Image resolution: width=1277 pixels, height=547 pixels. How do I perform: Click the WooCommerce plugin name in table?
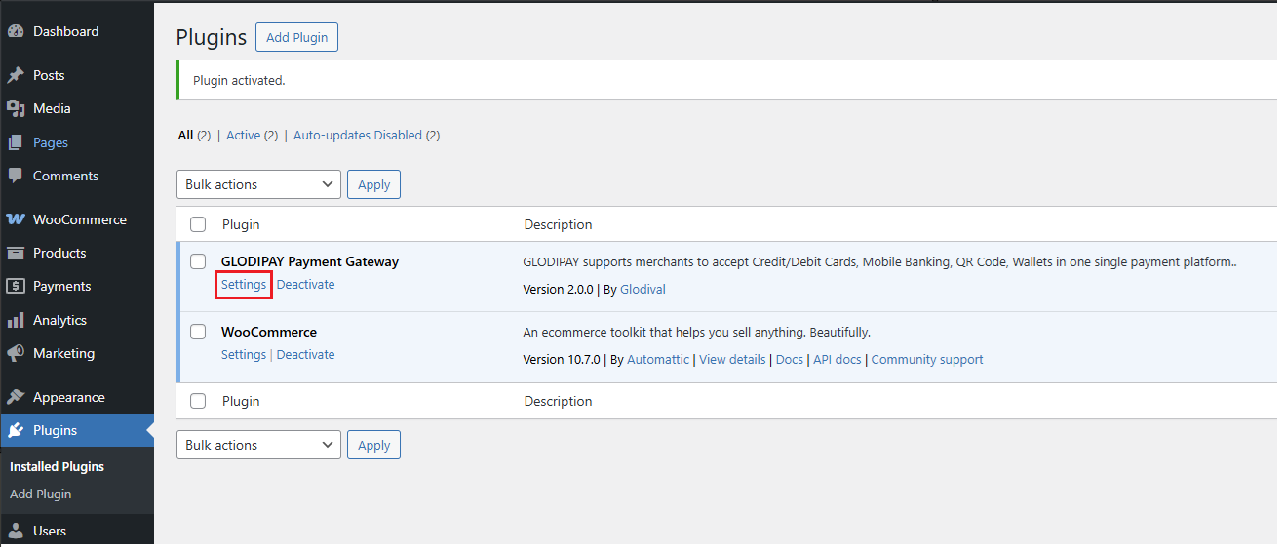(269, 332)
